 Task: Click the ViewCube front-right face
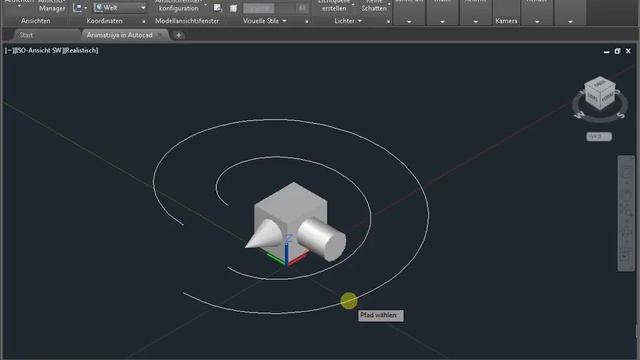(608, 97)
